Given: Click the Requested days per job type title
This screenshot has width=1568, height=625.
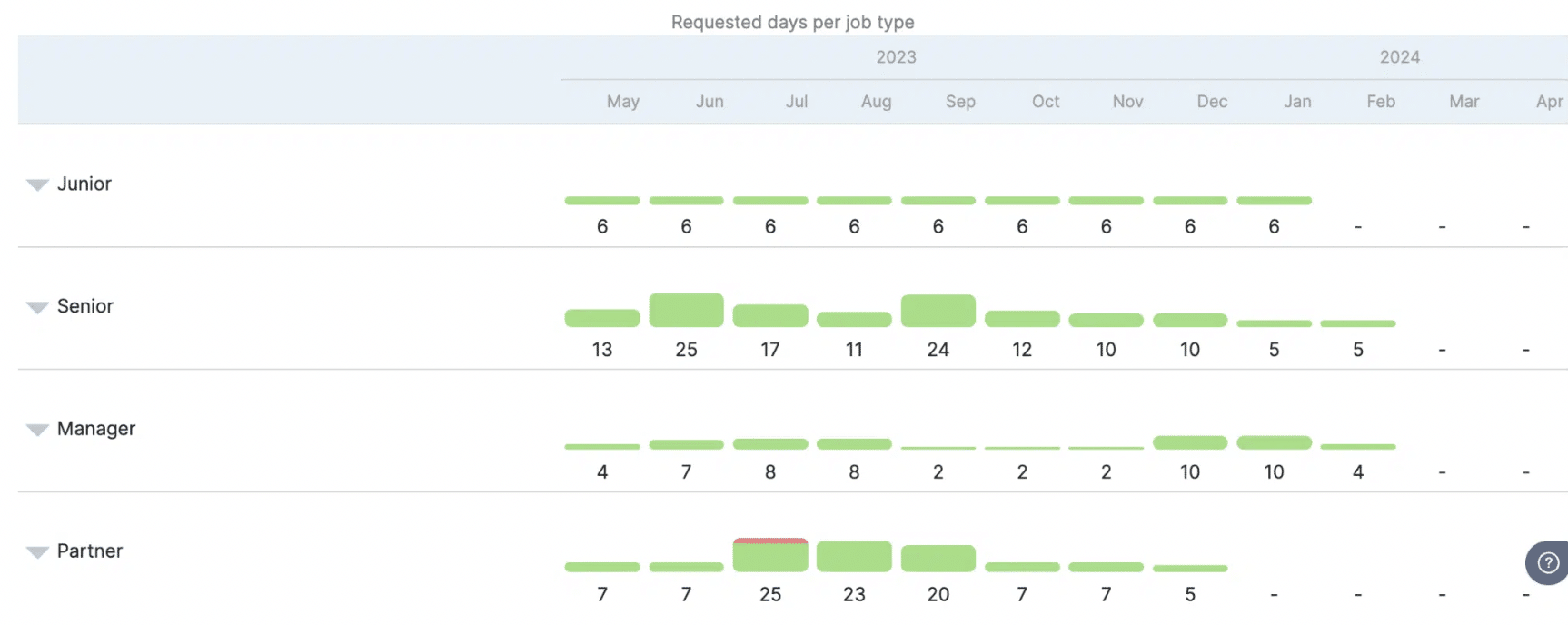Looking at the screenshot, I should point(792,22).
